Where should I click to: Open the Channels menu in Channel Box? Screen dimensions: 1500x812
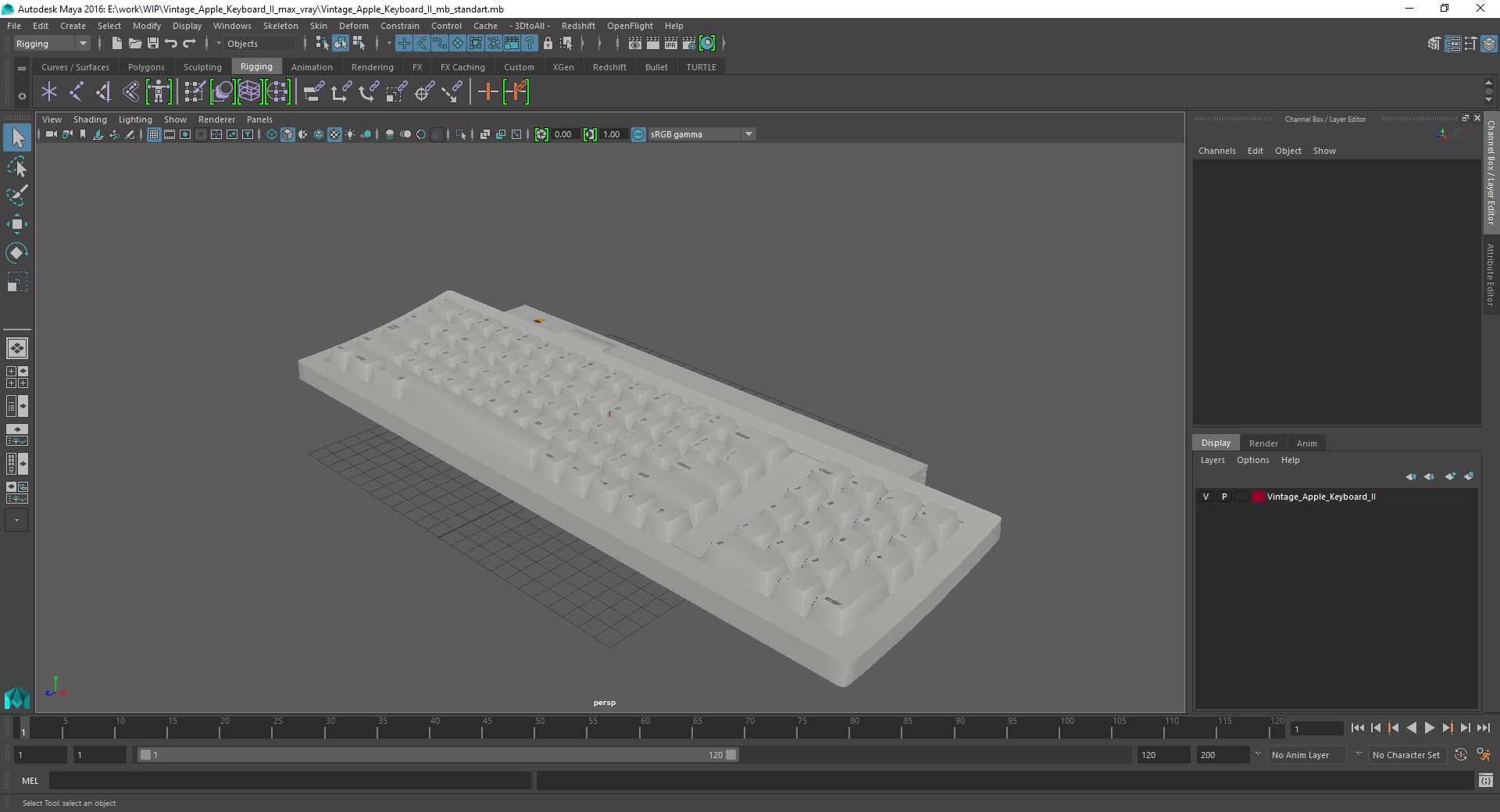(1216, 151)
